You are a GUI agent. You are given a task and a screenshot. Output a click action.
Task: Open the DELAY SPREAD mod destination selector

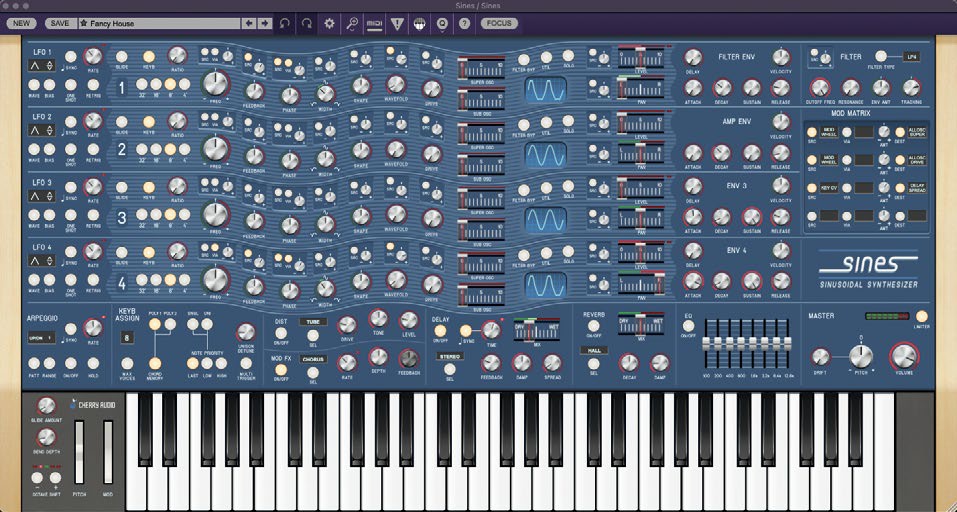917,188
